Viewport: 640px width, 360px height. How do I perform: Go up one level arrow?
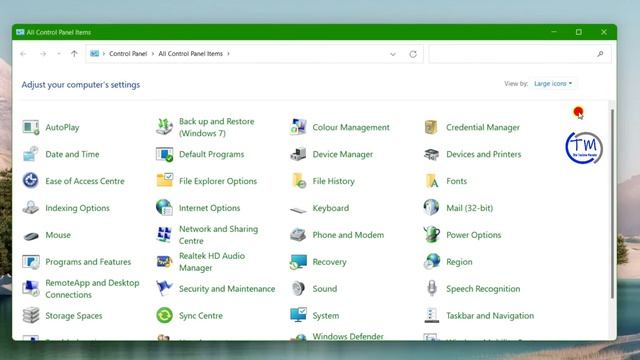(x=74, y=54)
